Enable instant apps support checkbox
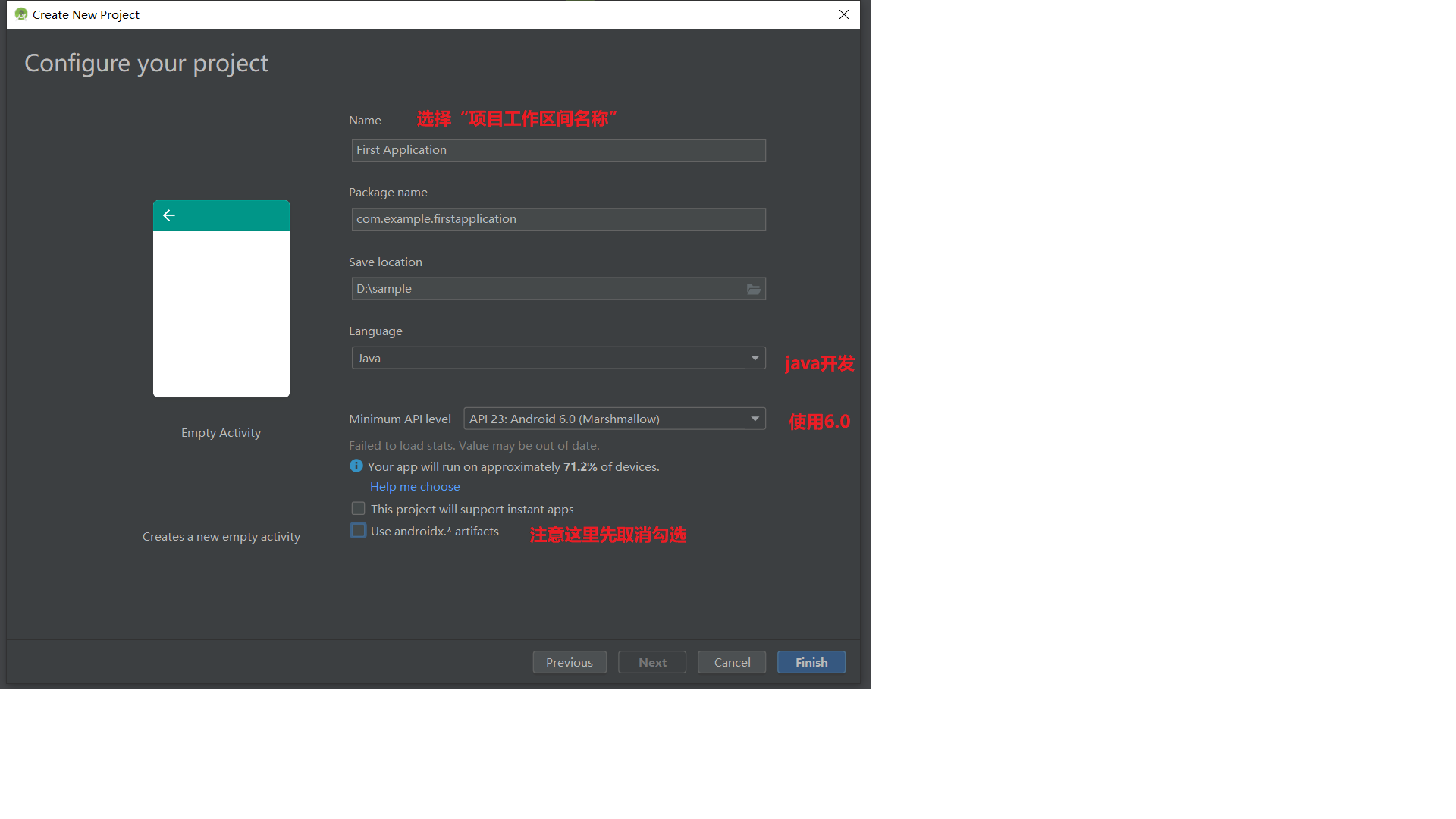 [x=358, y=509]
